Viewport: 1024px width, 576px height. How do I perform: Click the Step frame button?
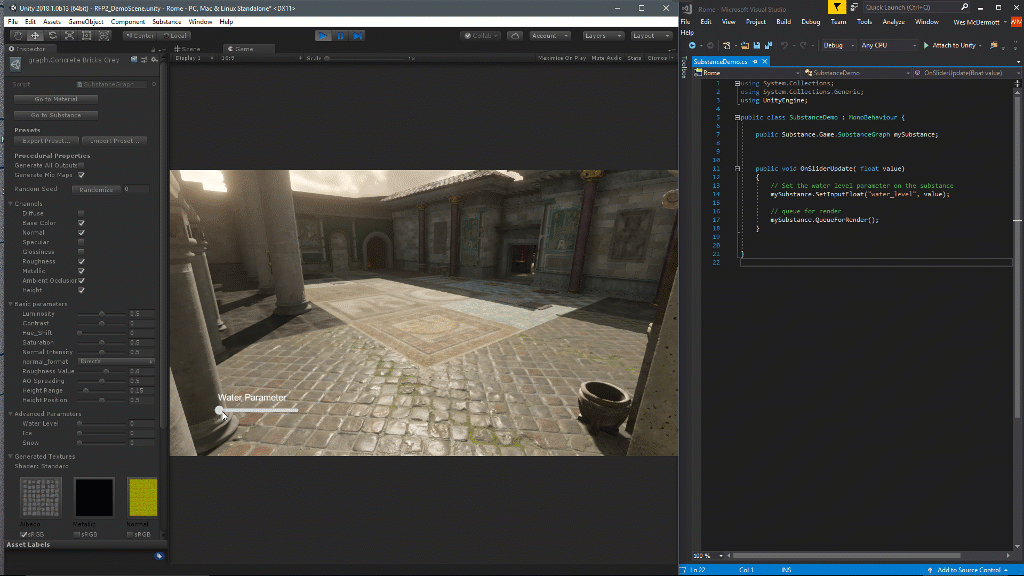[x=357, y=36]
